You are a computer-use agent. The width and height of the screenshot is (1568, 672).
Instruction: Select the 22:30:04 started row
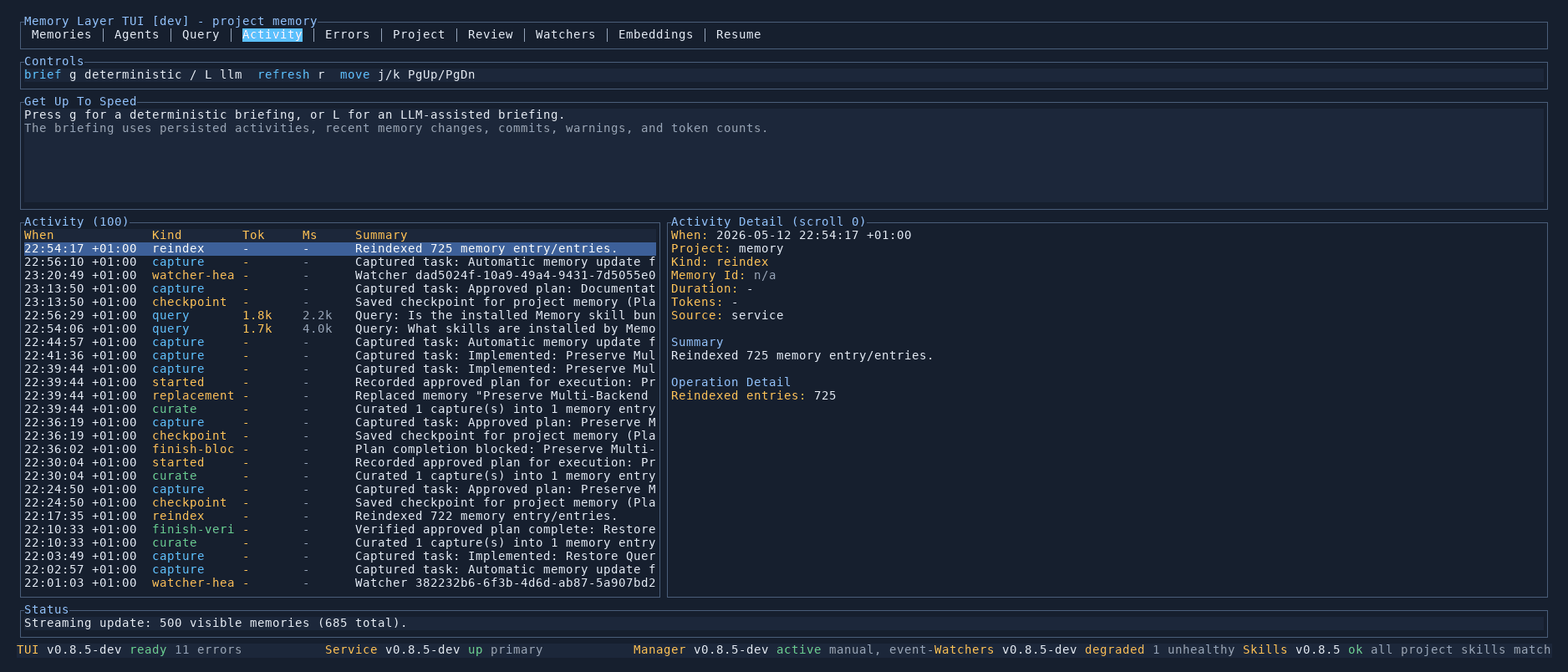340,463
